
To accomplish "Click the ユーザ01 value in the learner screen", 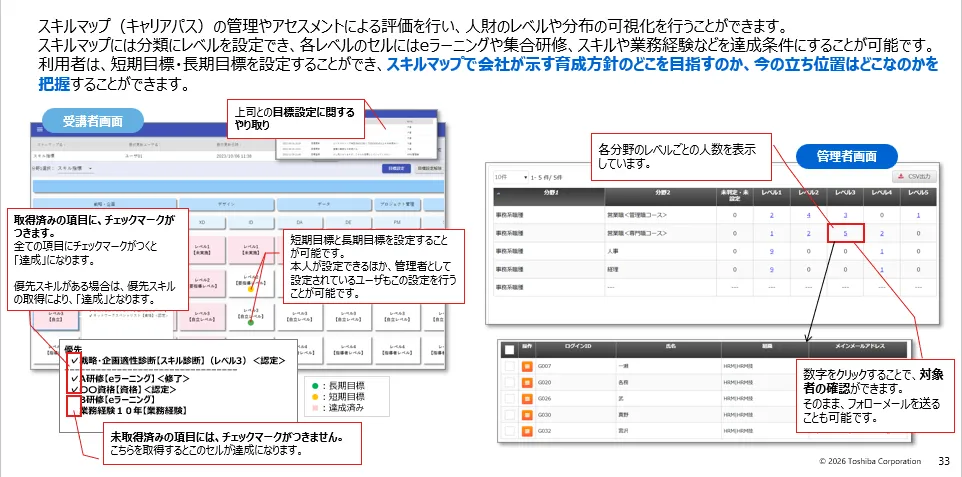I will coord(134,157).
